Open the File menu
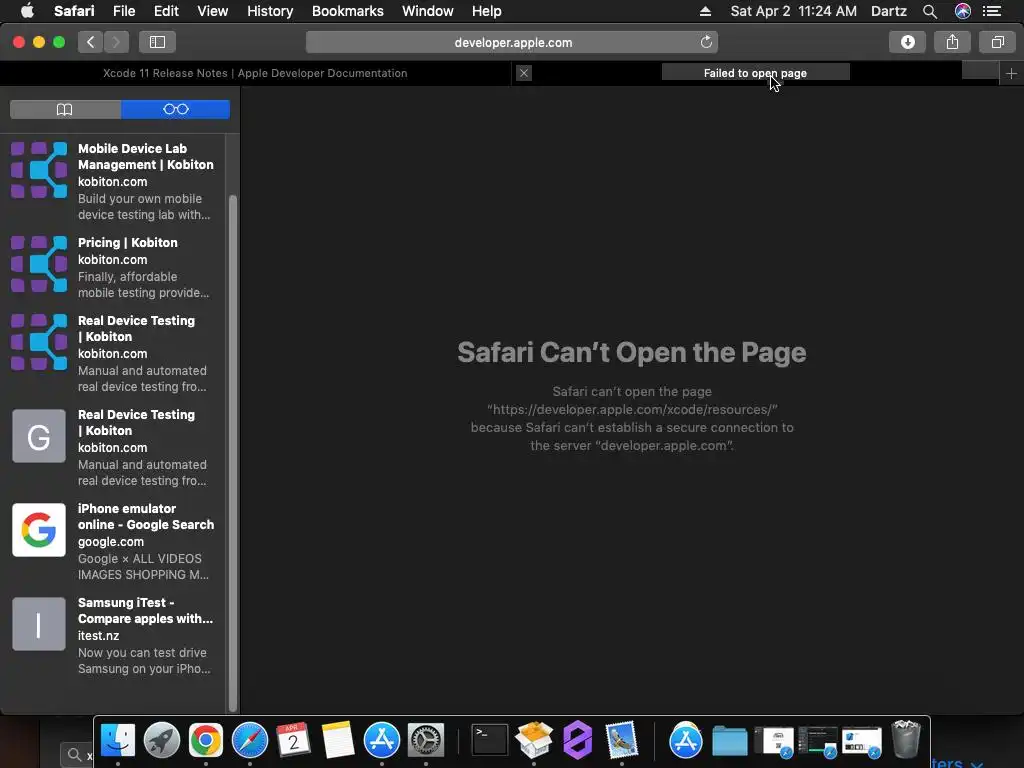The width and height of the screenshot is (1024, 768). pos(123,11)
